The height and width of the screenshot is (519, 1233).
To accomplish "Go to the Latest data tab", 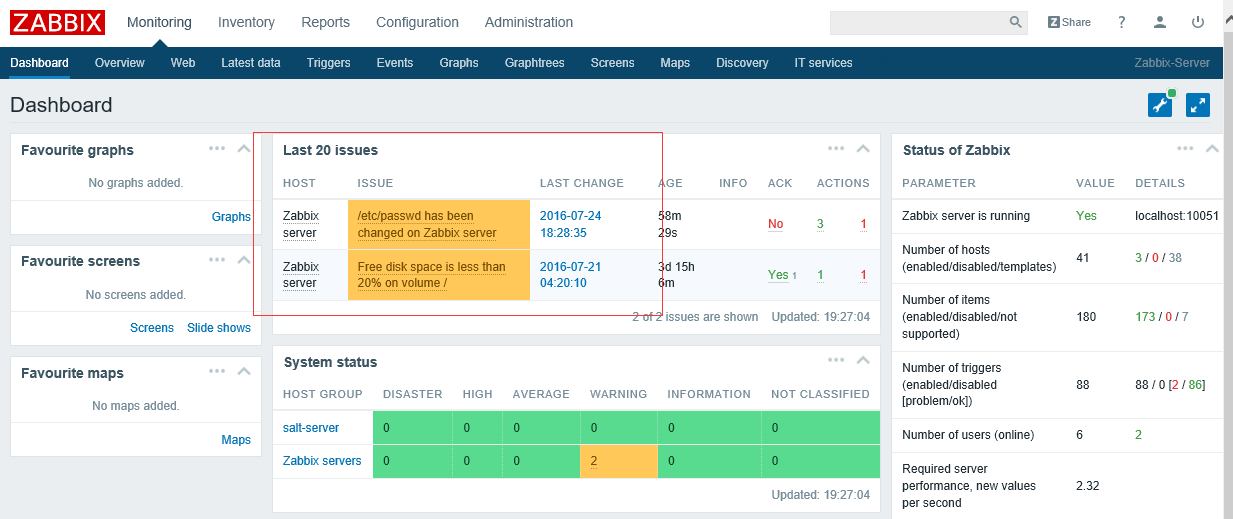I will 251,62.
